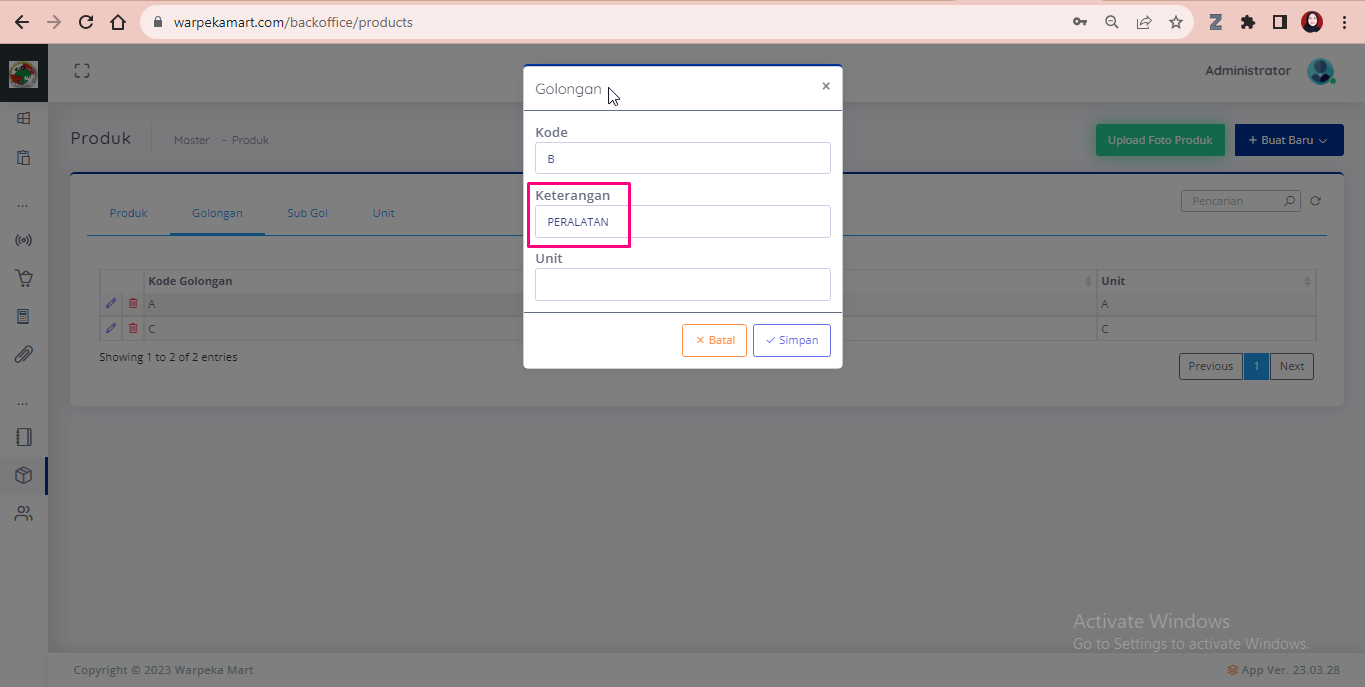Click the Z extension icon
The image size is (1365, 687).
click(x=1216, y=22)
